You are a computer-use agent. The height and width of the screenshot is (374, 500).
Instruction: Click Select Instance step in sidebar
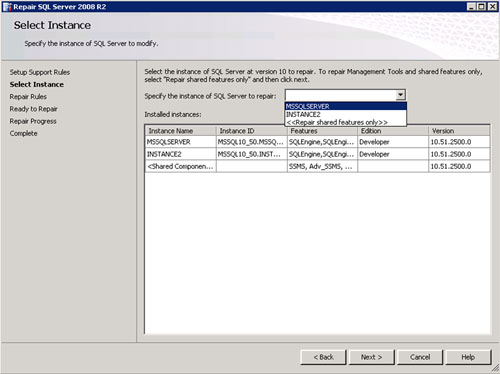37,84
